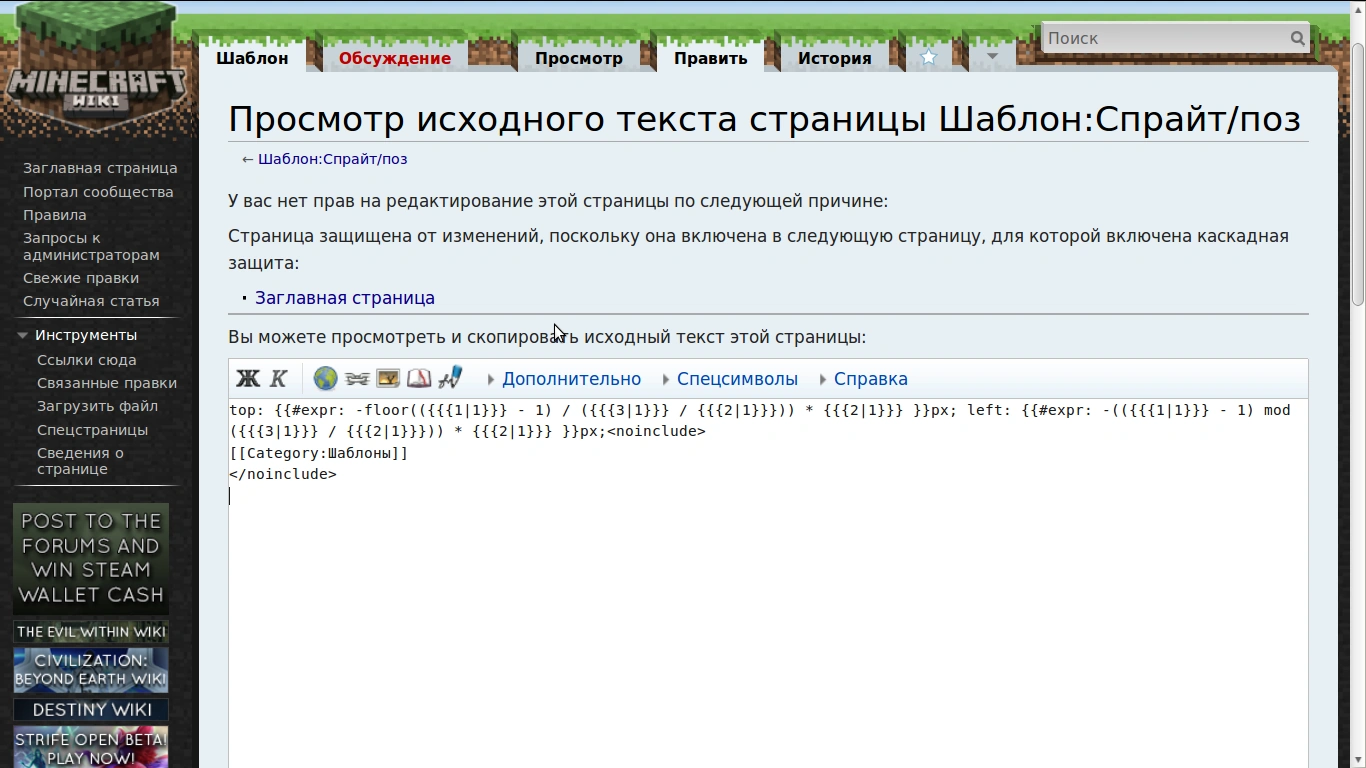Image resolution: width=1366 pixels, height=768 pixels.
Task: Click the italic (К) formatting icon
Action: 279,378
